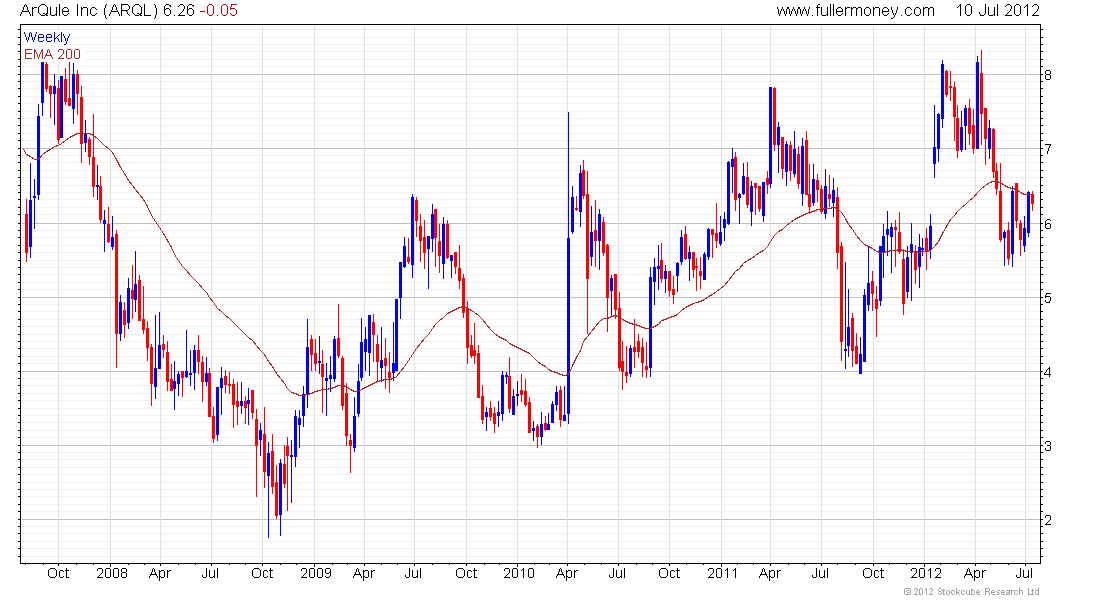
Task: Select the chart title 'ArQule Inc (ARQL)'
Action: point(89,11)
